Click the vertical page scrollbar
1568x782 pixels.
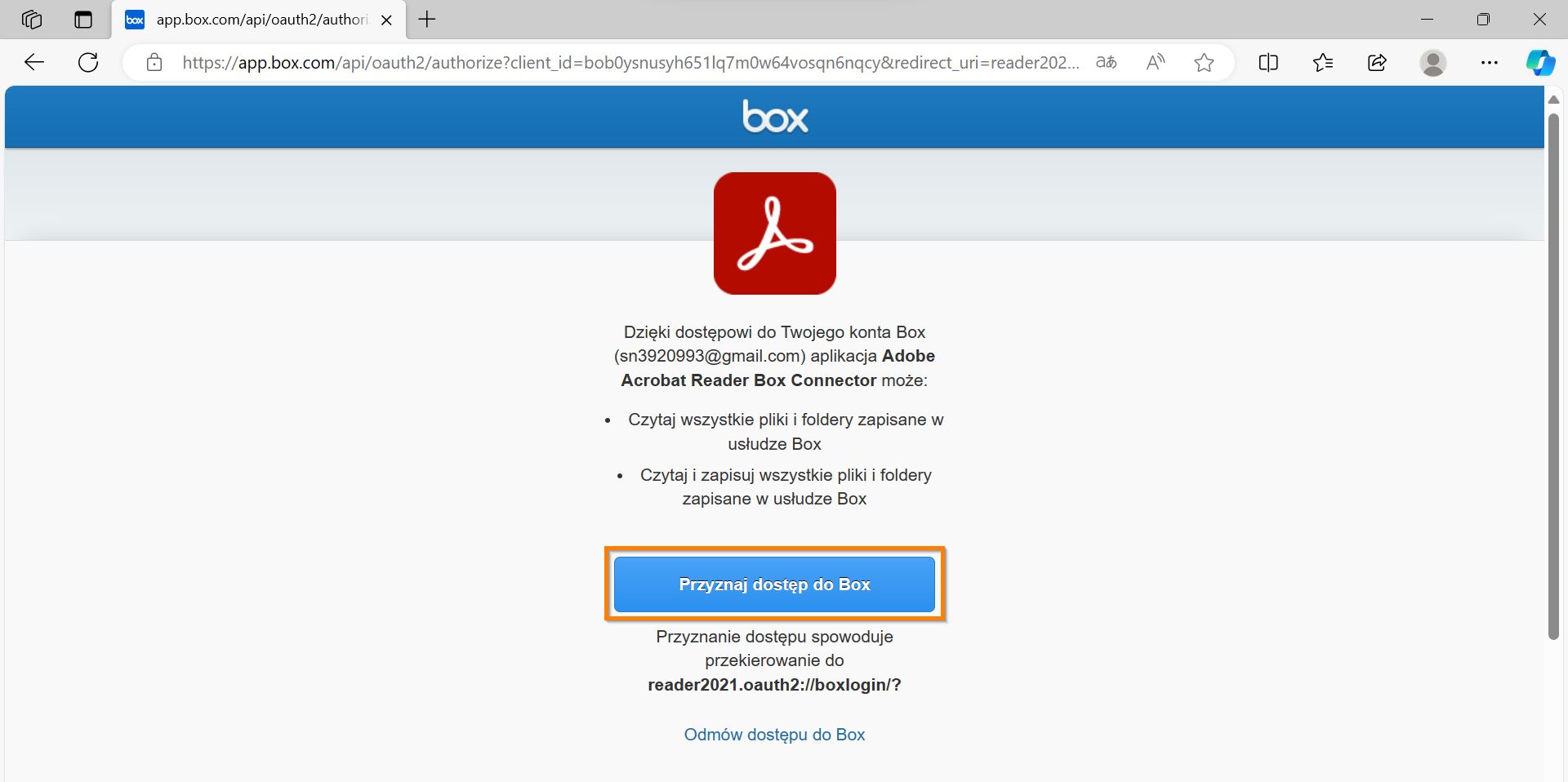point(1553,375)
